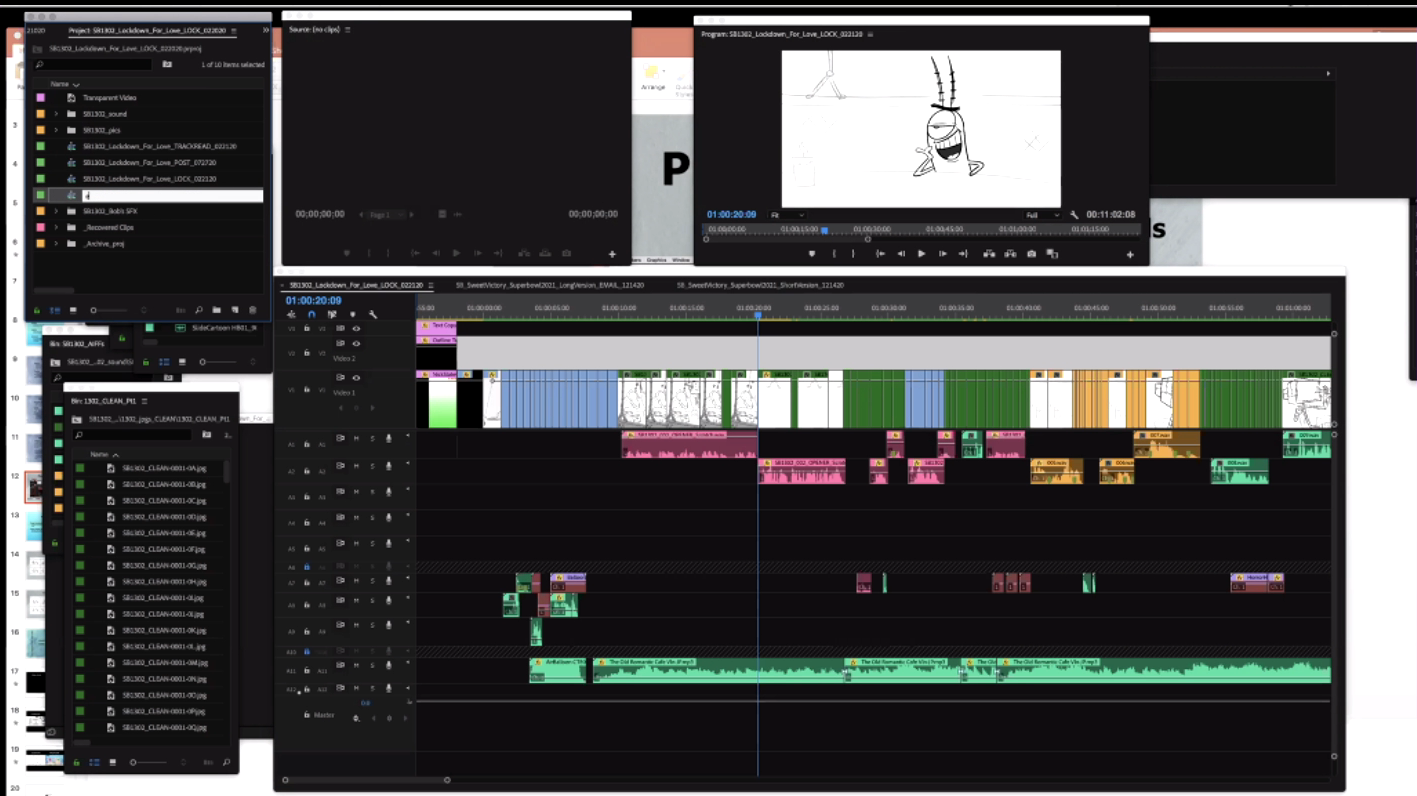This screenshot has width=1417, height=796.
Task: Click New Item icon in Project panel
Action: pyautogui.click(x=235, y=310)
